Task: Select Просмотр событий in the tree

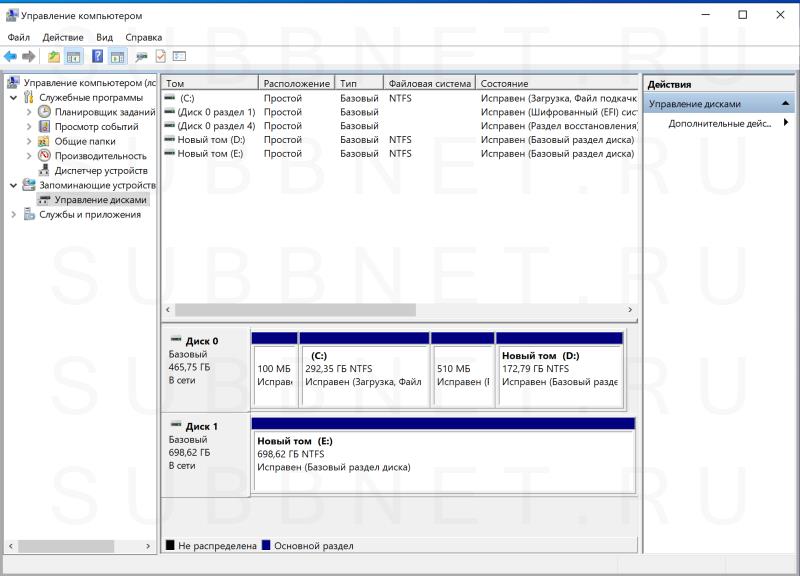Action: (96, 127)
